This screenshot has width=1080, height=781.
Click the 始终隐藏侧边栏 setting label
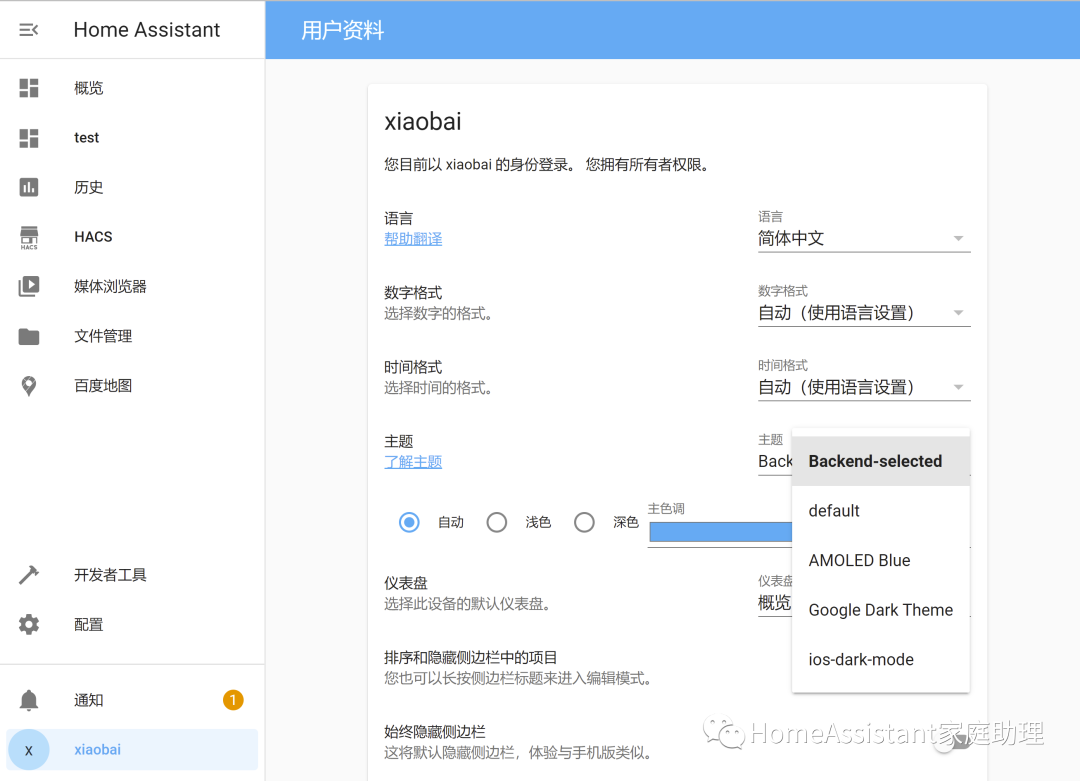click(435, 732)
